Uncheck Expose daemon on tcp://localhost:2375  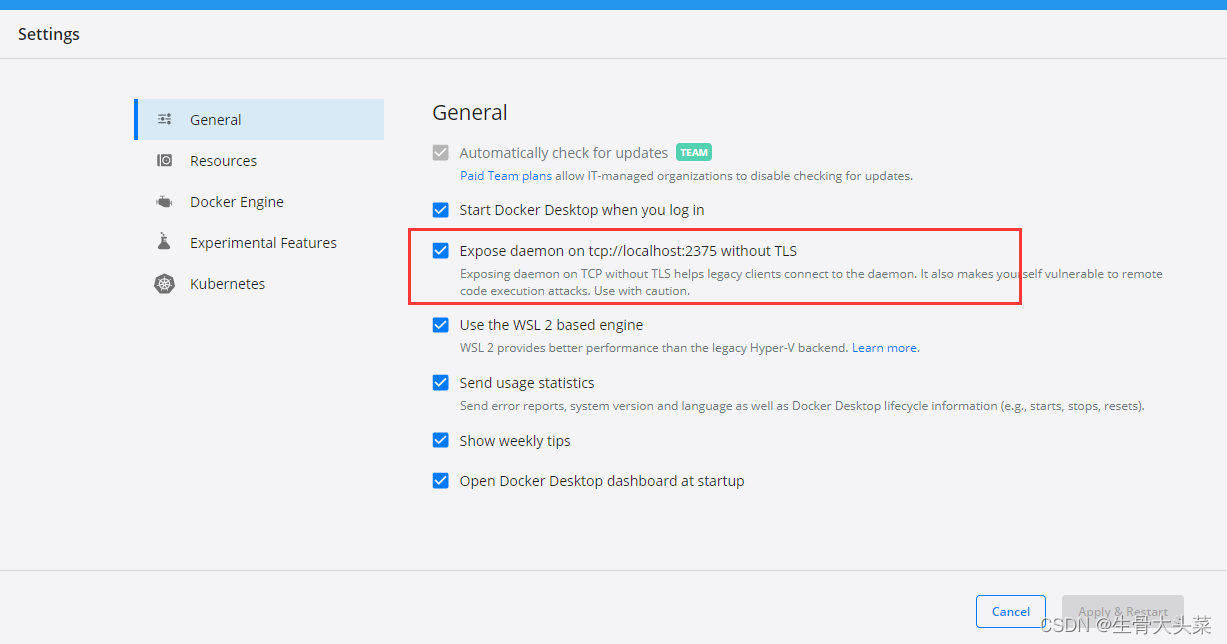click(x=440, y=251)
